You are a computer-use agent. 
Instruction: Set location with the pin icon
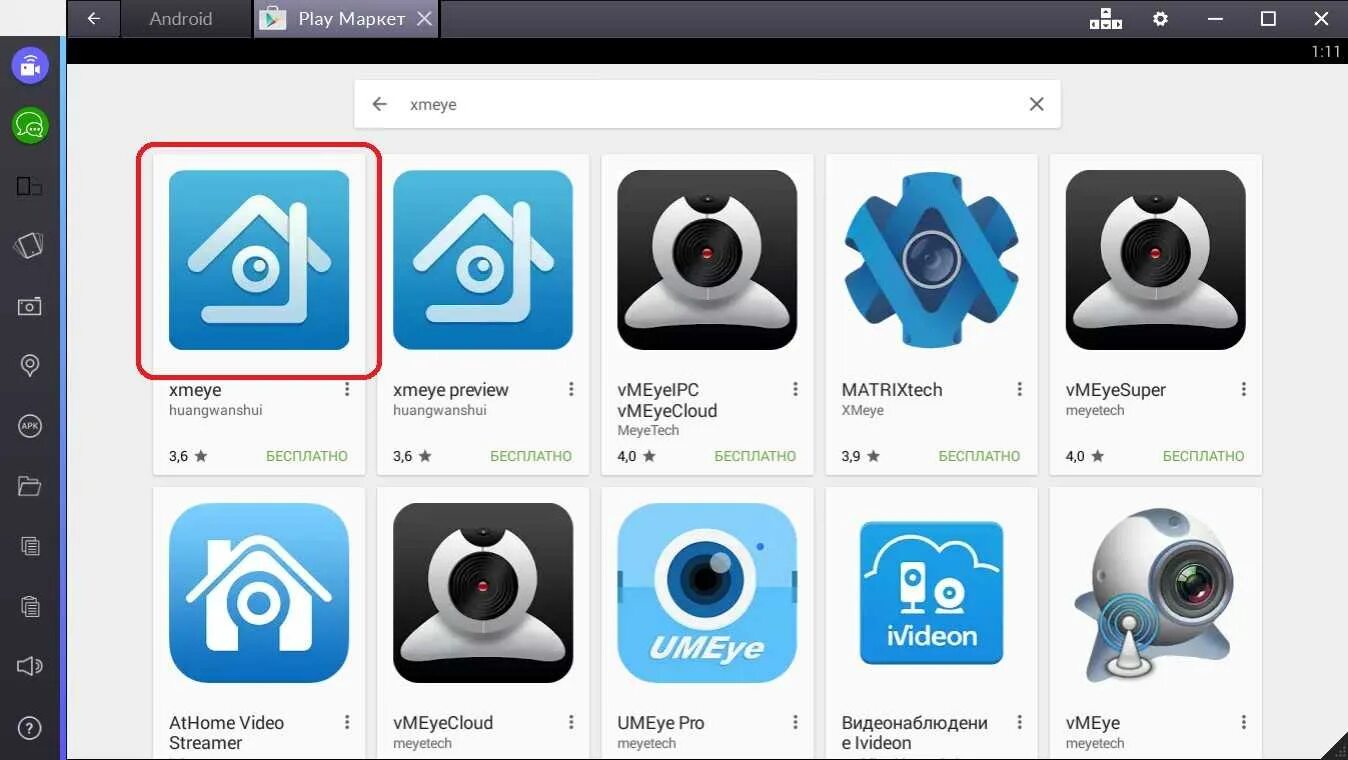click(x=30, y=366)
